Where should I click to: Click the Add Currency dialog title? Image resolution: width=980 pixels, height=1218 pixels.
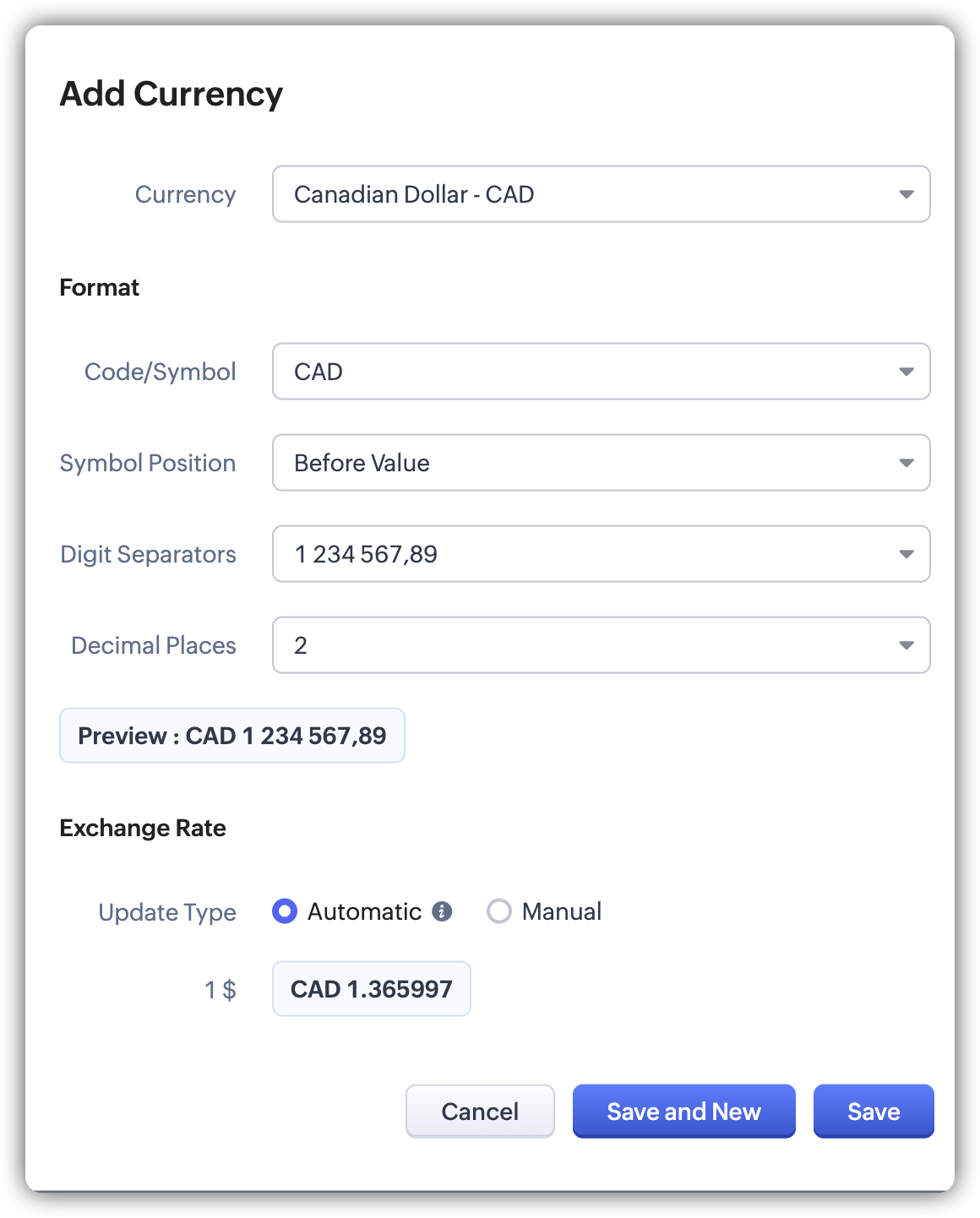171,94
